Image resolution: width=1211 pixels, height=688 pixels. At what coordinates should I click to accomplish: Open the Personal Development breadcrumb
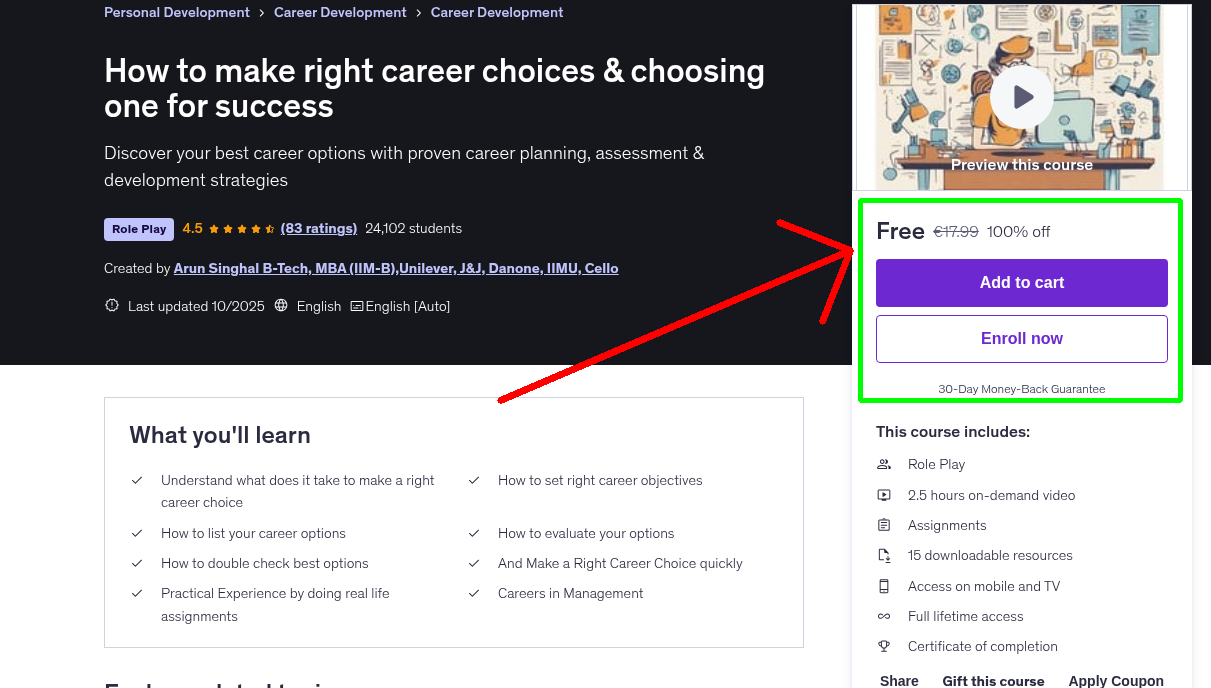click(176, 12)
